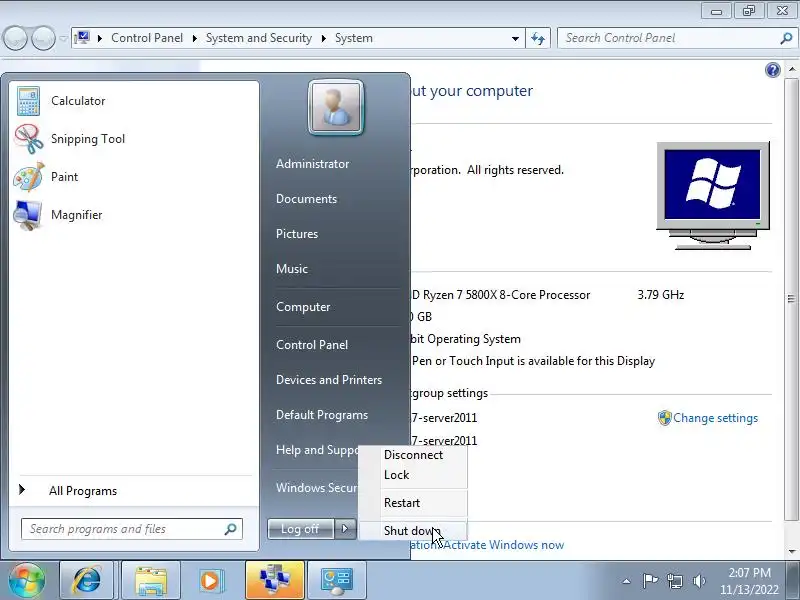This screenshot has height=600, width=800.
Task: Select Disconnect from the power menu
Action: pyautogui.click(x=413, y=455)
